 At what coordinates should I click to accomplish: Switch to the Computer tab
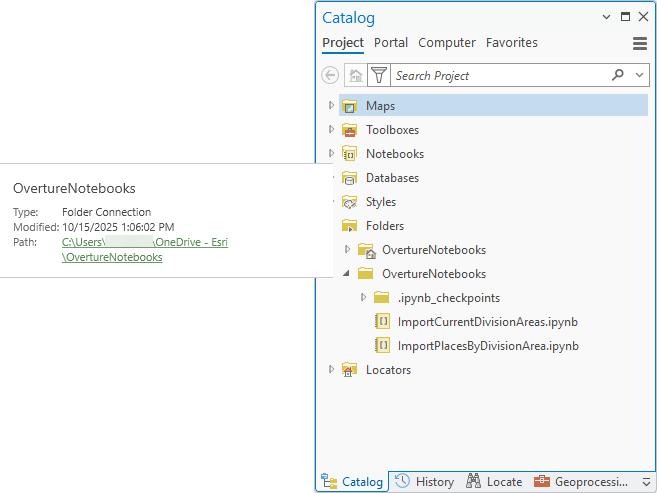(x=447, y=43)
